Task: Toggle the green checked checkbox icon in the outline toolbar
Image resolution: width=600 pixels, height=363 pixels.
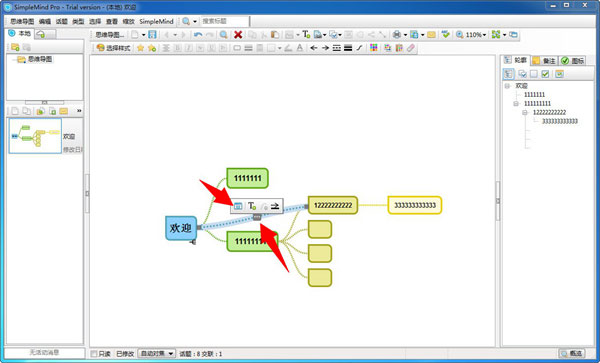Action: click(x=545, y=74)
